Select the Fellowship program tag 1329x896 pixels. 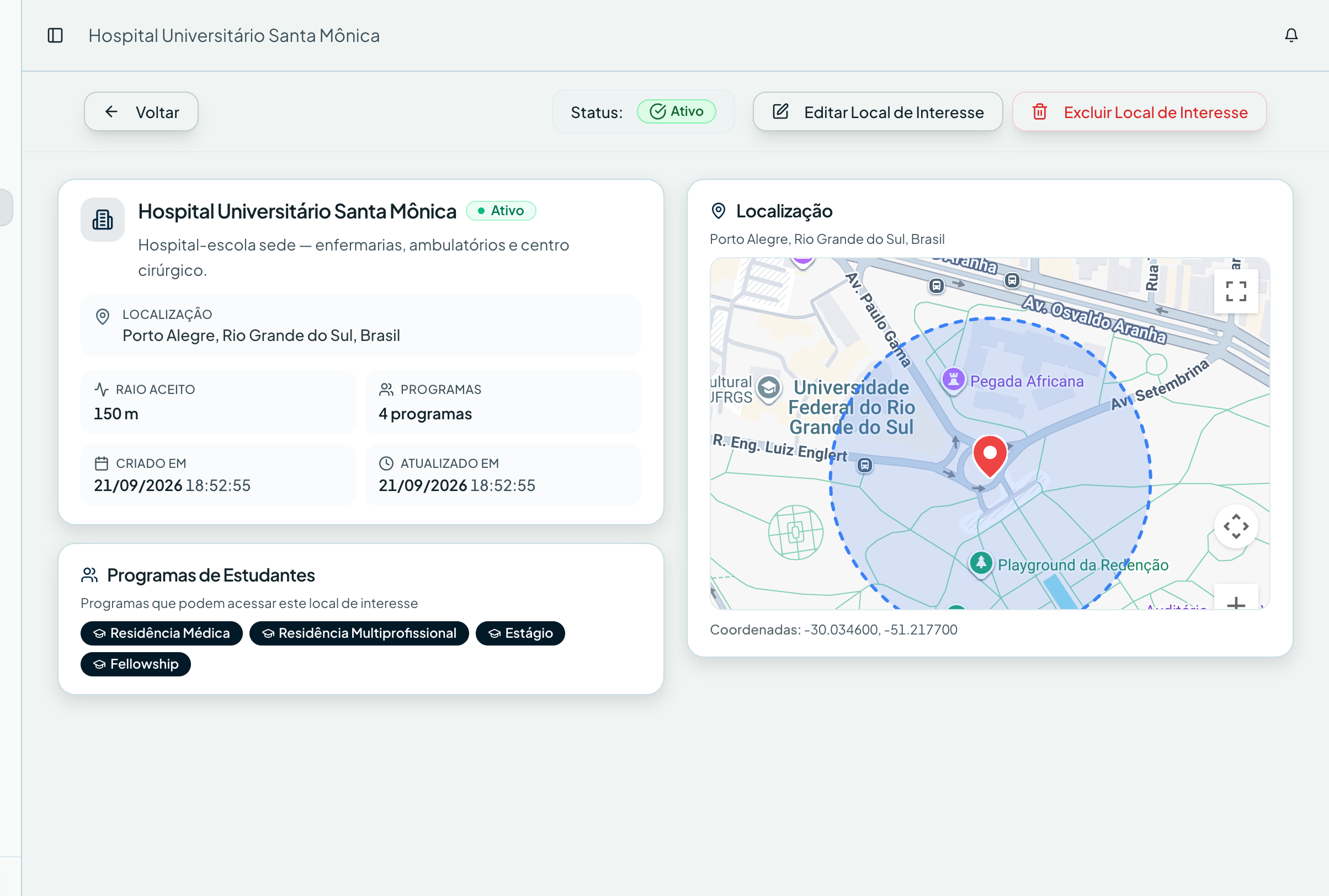(135, 664)
